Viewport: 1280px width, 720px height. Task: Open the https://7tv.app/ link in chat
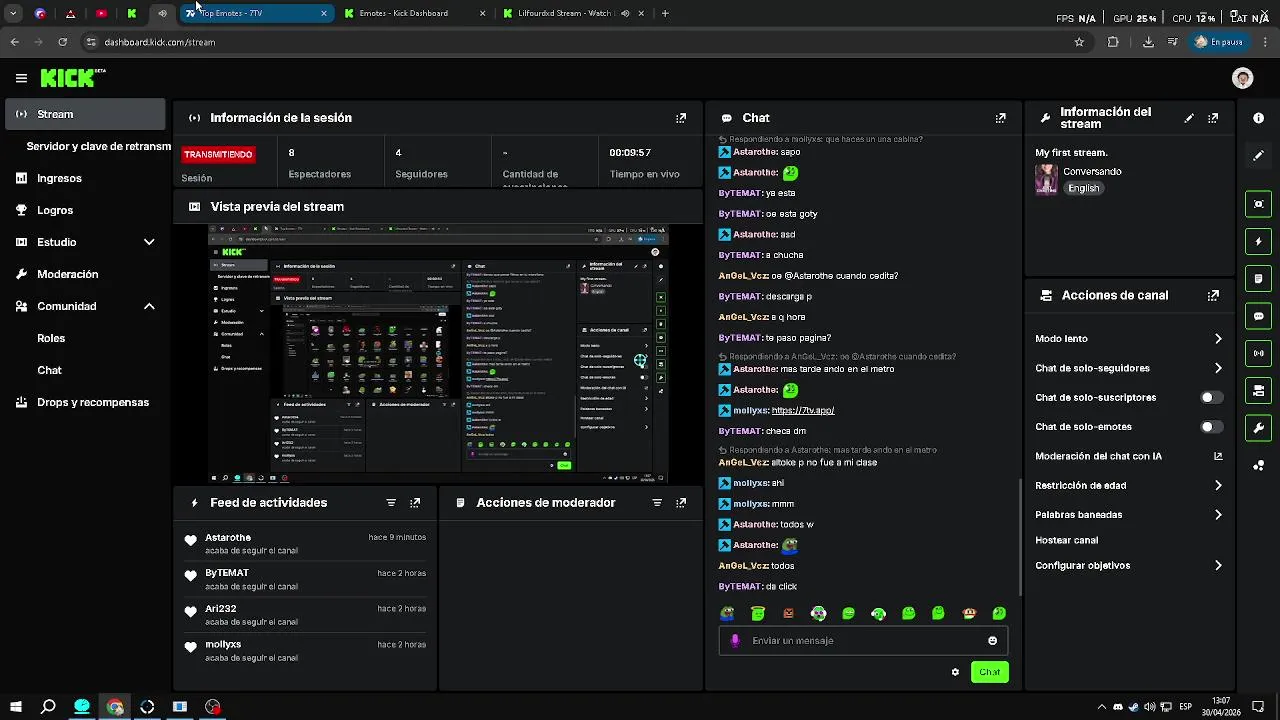click(x=802, y=411)
